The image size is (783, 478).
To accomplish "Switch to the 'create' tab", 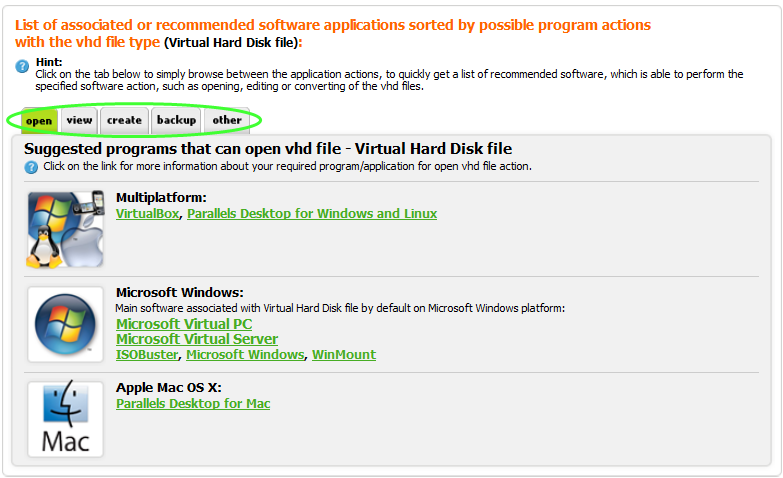I will pyautogui.click(x=124, y=120).
